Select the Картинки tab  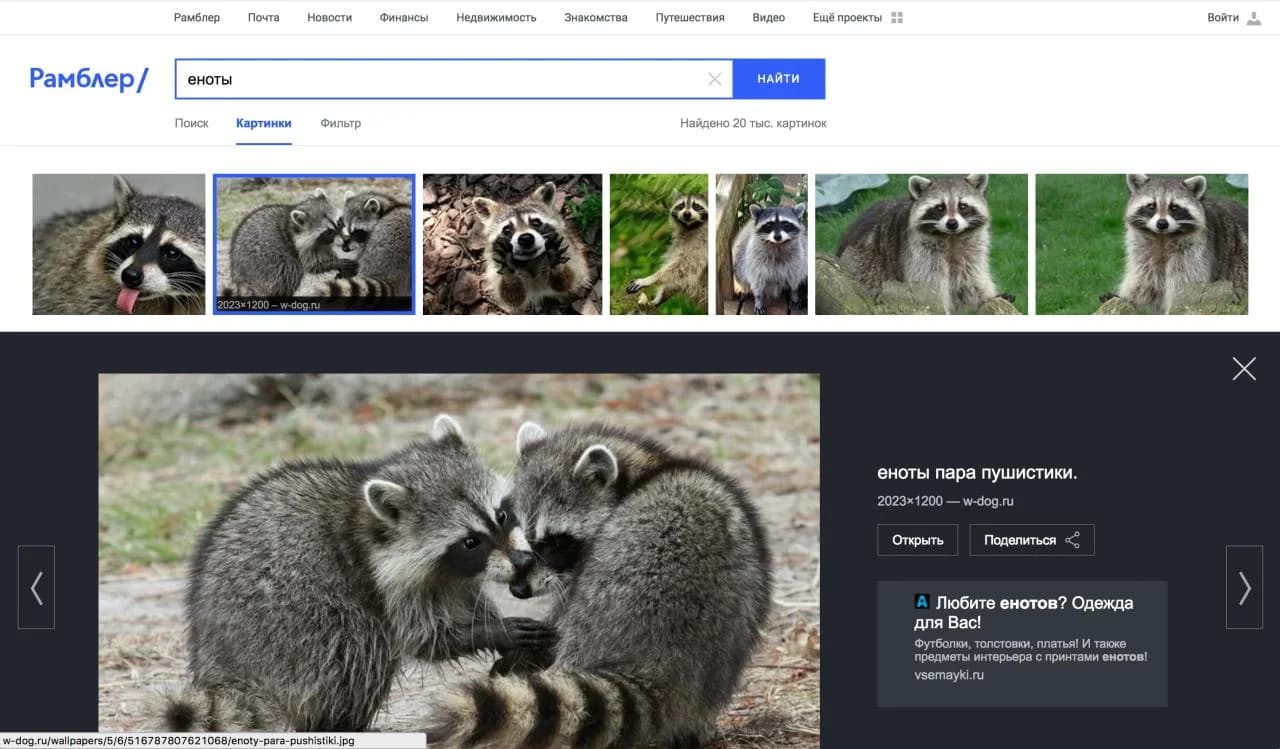click(x=264, y=123)
